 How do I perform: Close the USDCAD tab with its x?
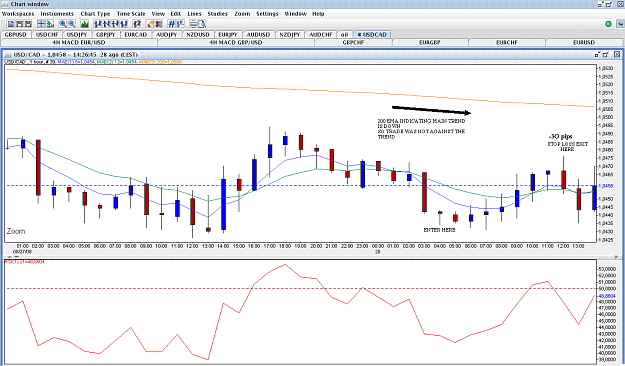point(359,35)
